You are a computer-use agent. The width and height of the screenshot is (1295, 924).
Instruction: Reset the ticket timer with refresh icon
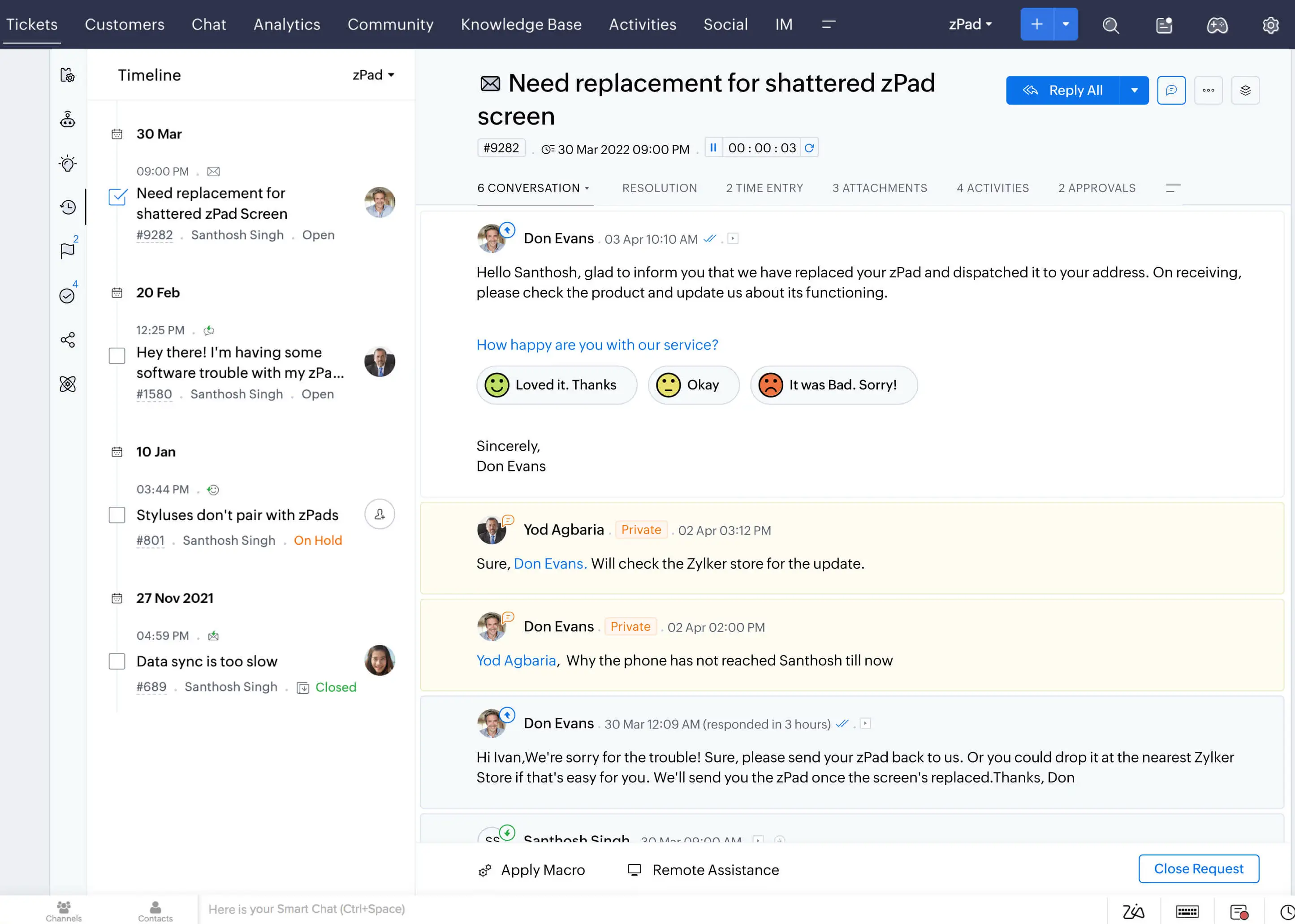point(809,148)
